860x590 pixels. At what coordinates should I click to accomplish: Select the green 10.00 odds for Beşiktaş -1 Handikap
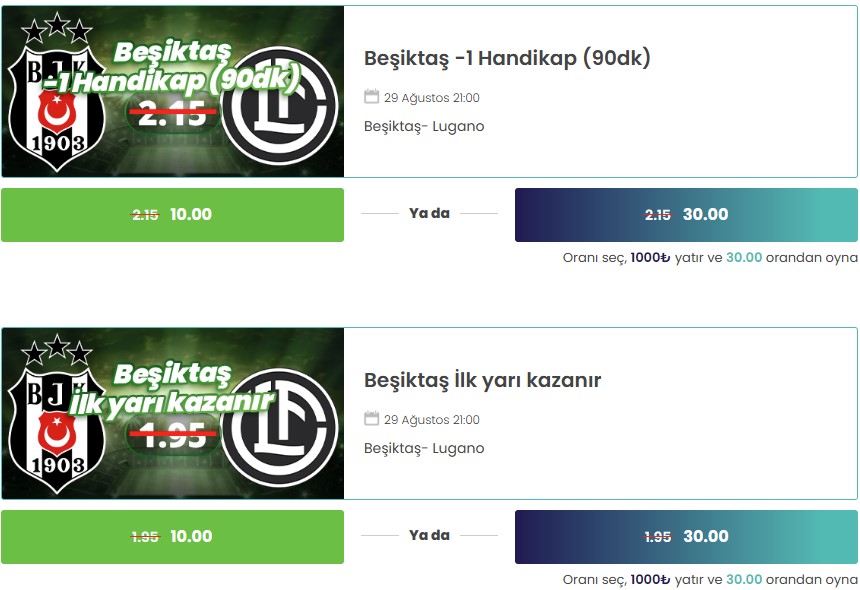[x=172, y=214]
